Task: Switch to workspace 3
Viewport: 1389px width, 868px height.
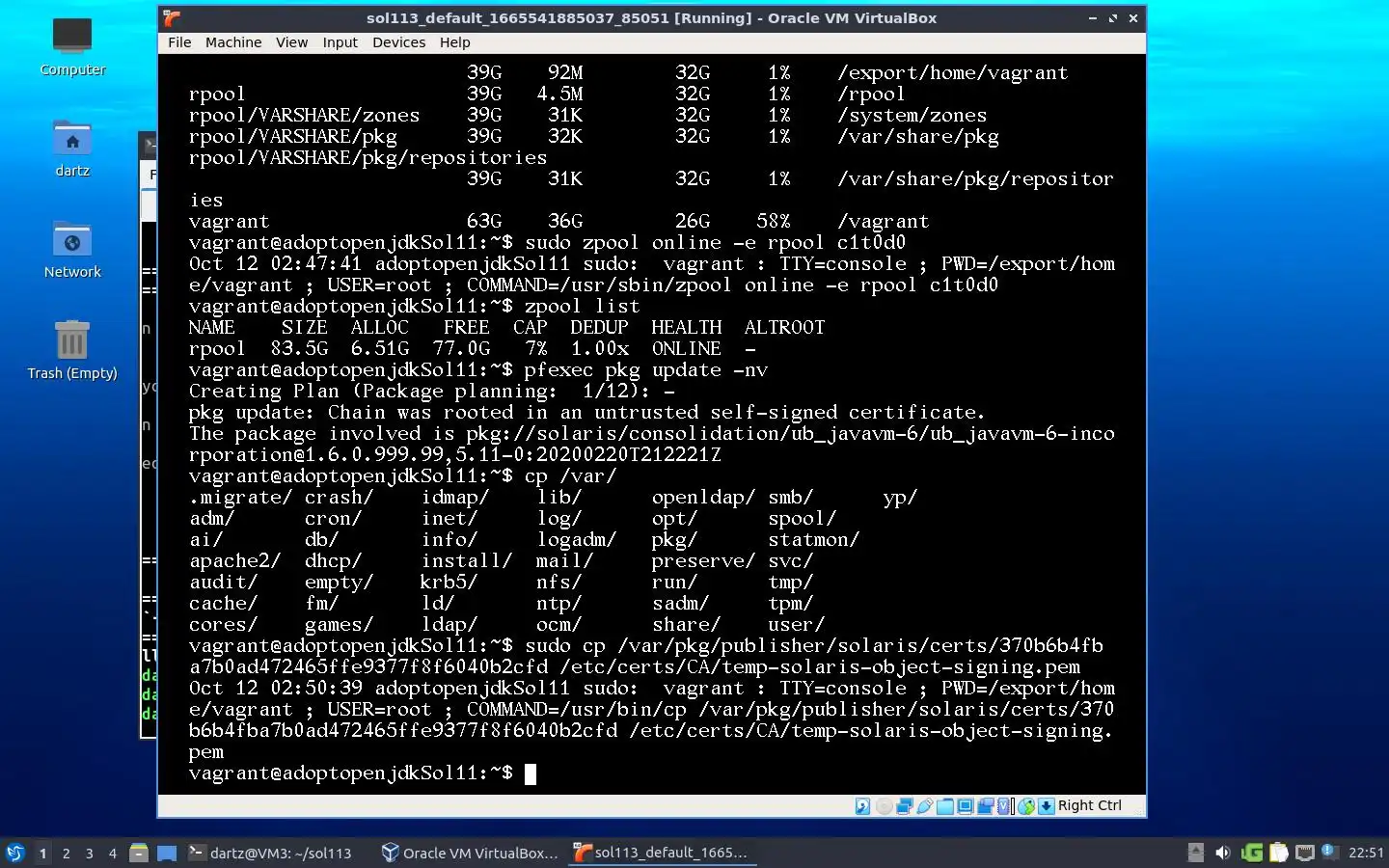Action: [x=90, y=853]
